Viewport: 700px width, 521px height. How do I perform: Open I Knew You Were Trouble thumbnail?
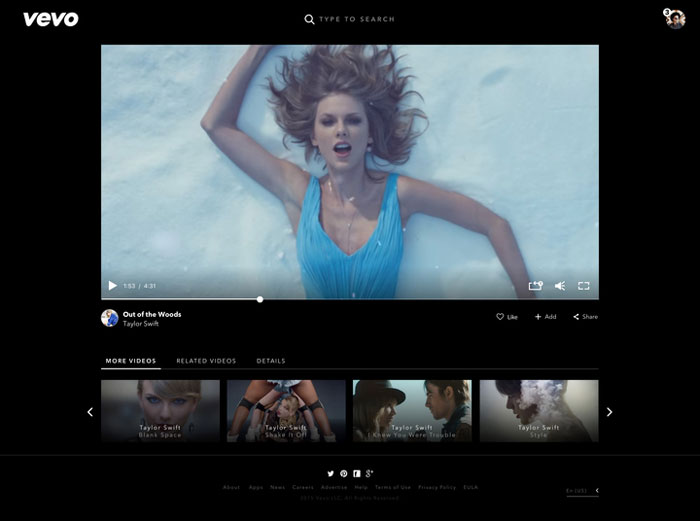coord(412,411)
